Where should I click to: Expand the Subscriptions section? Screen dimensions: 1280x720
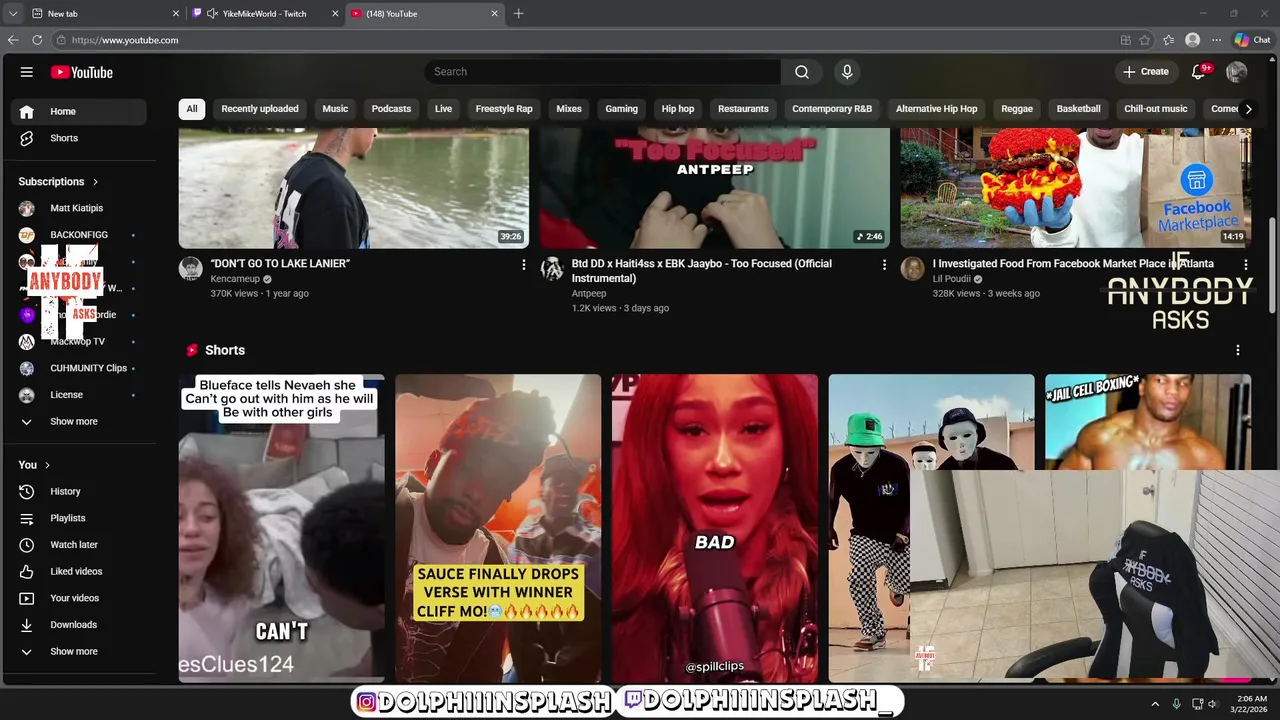pos(58,181)
